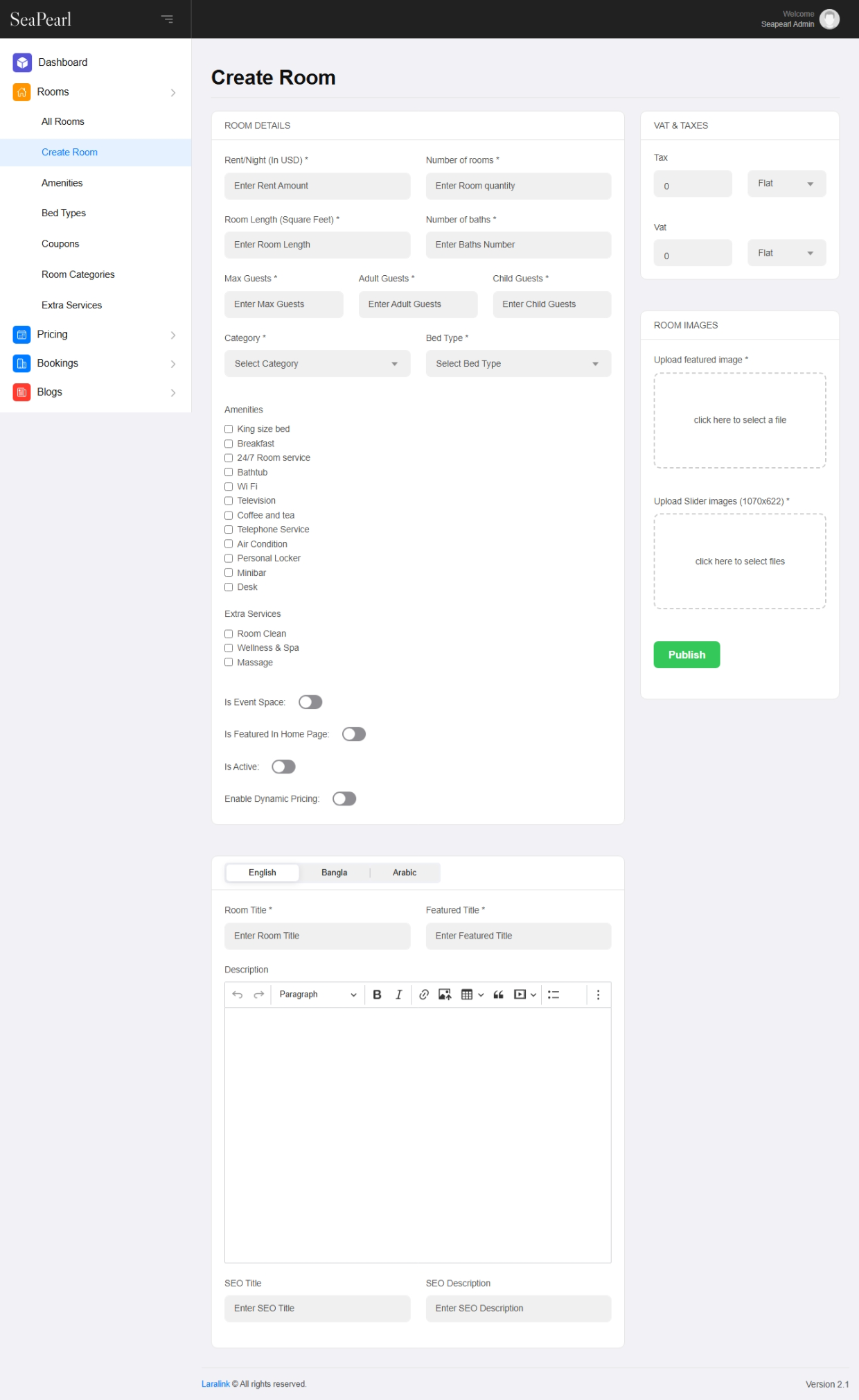Click the bulleted list icon

pyautogui.click(x=554, y=995)
